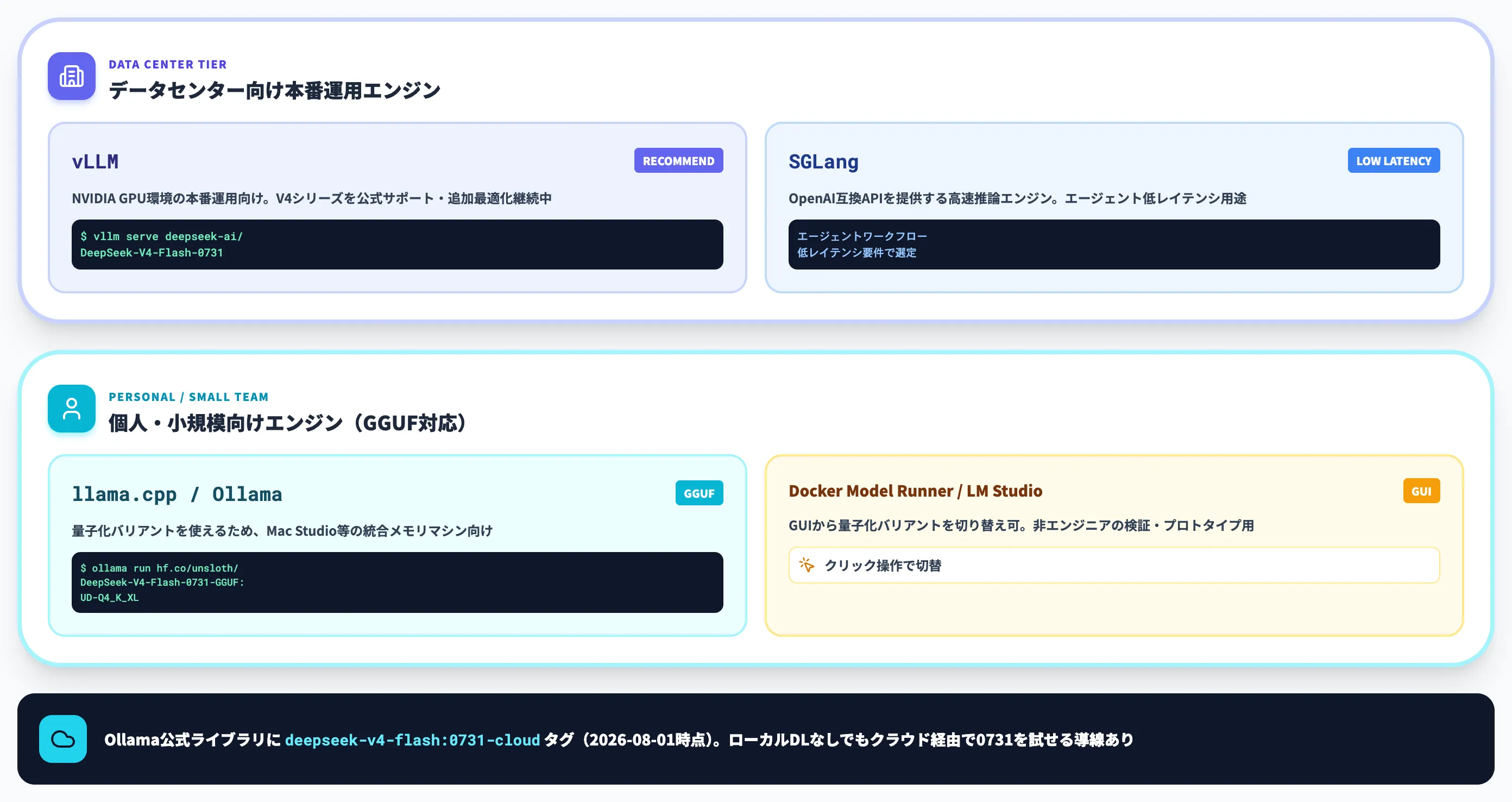
Task: Click the OpenAI互換APIを提供する description text
Action: pos(1017,198)
